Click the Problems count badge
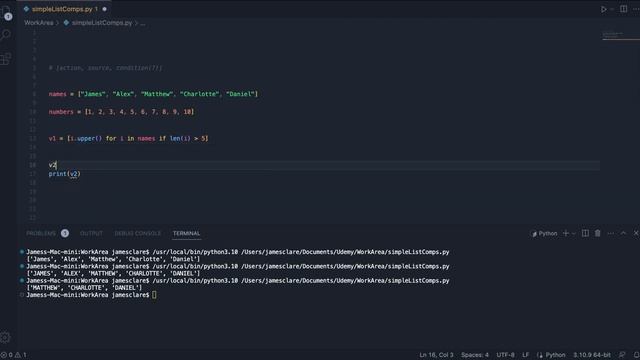 [65, 233]
